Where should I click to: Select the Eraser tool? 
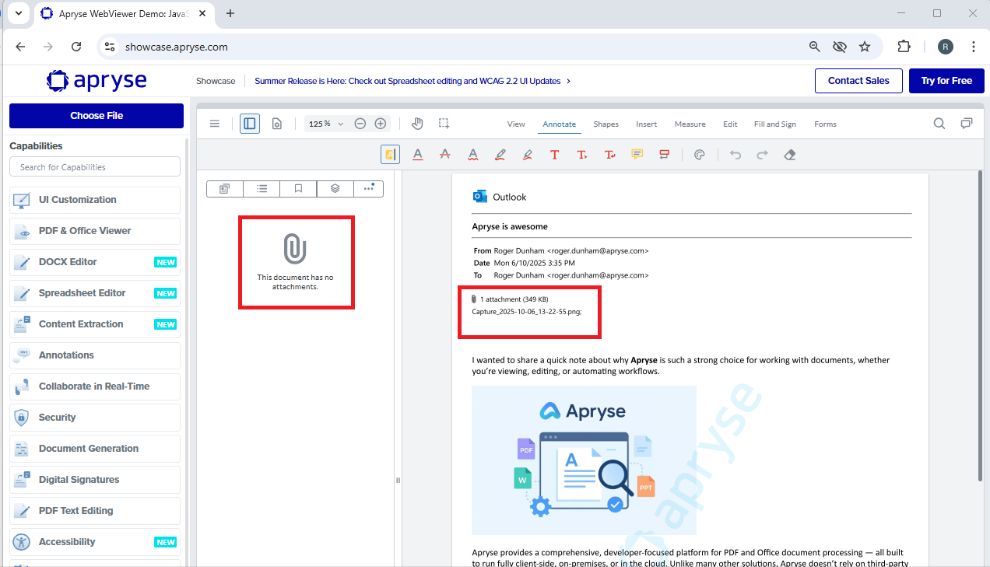pyautogui.click(x=790, y=155)
